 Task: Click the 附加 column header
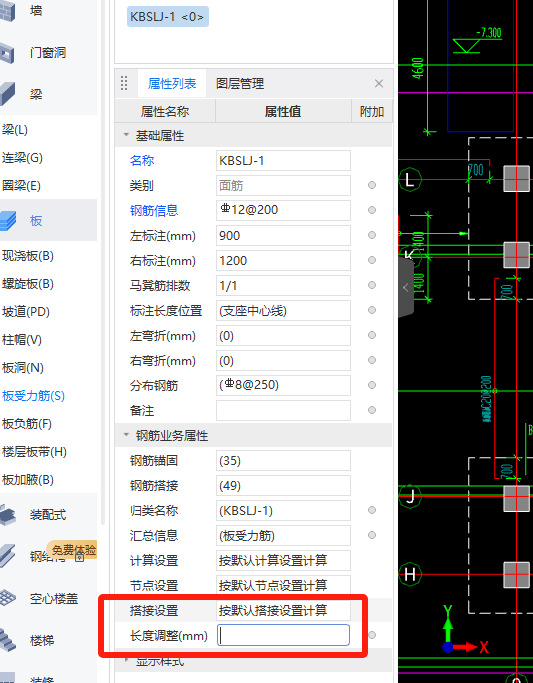click(x=372, y=112)
